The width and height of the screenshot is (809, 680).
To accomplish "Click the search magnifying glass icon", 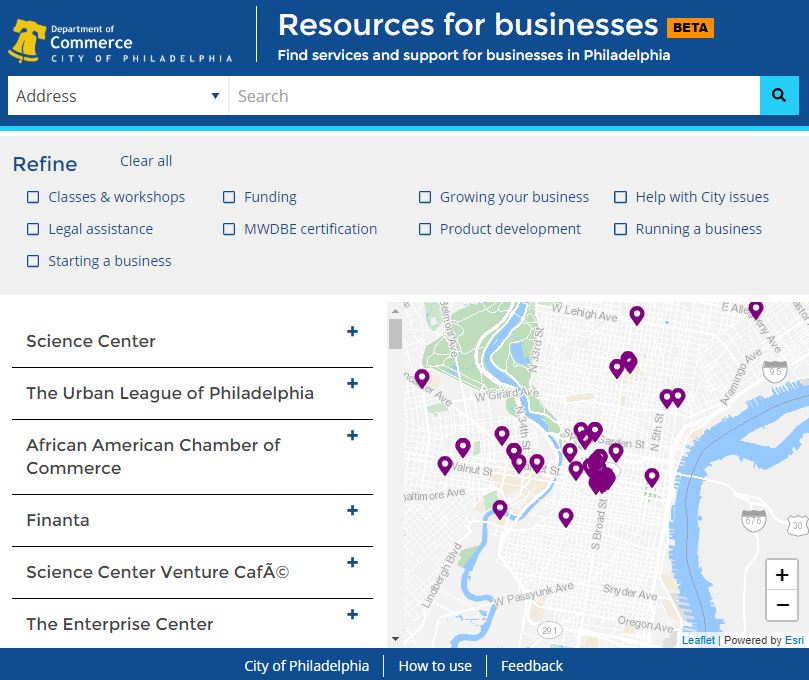I will [779, 95].
